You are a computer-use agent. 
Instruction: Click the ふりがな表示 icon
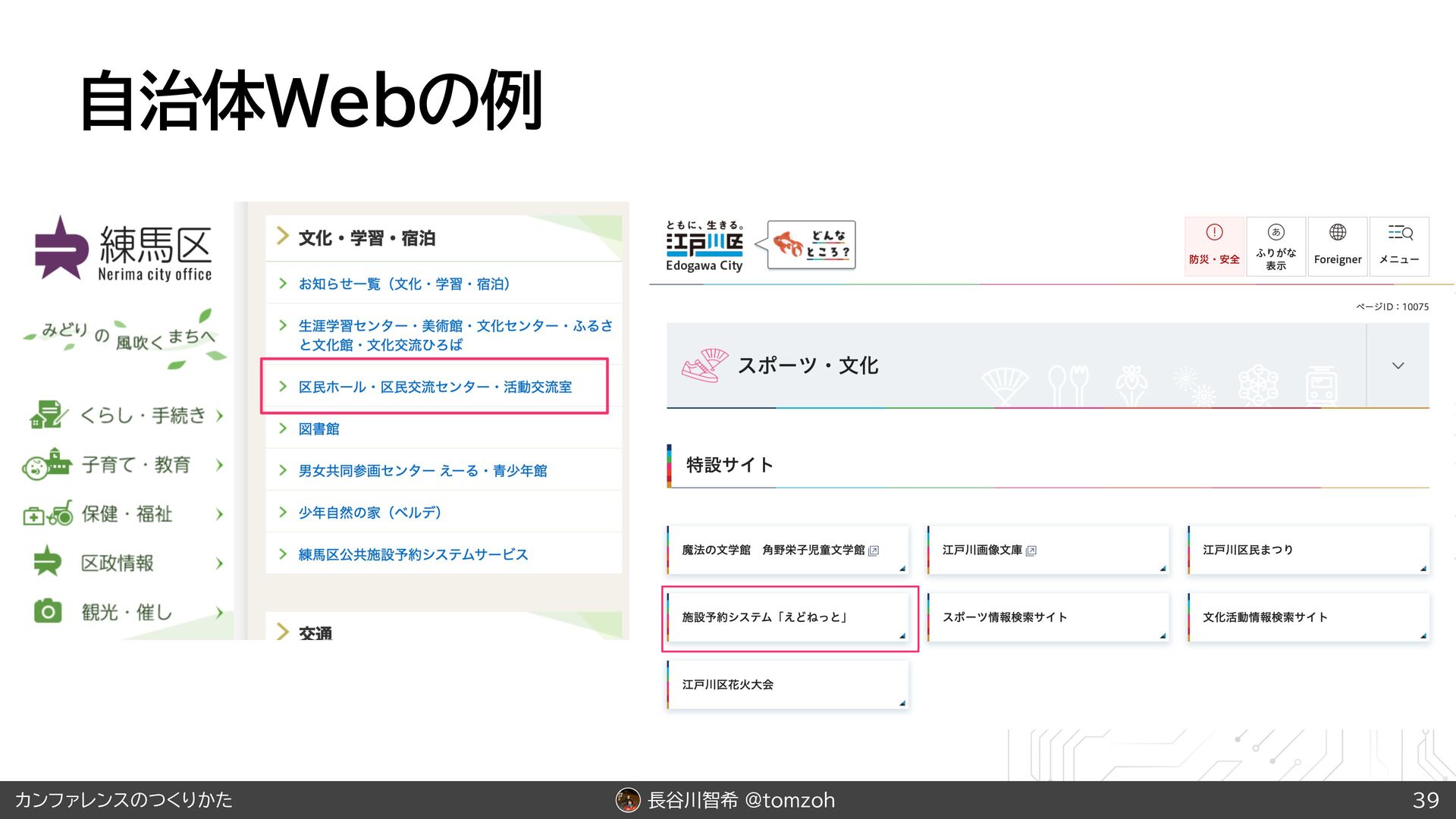[1276, 233]
